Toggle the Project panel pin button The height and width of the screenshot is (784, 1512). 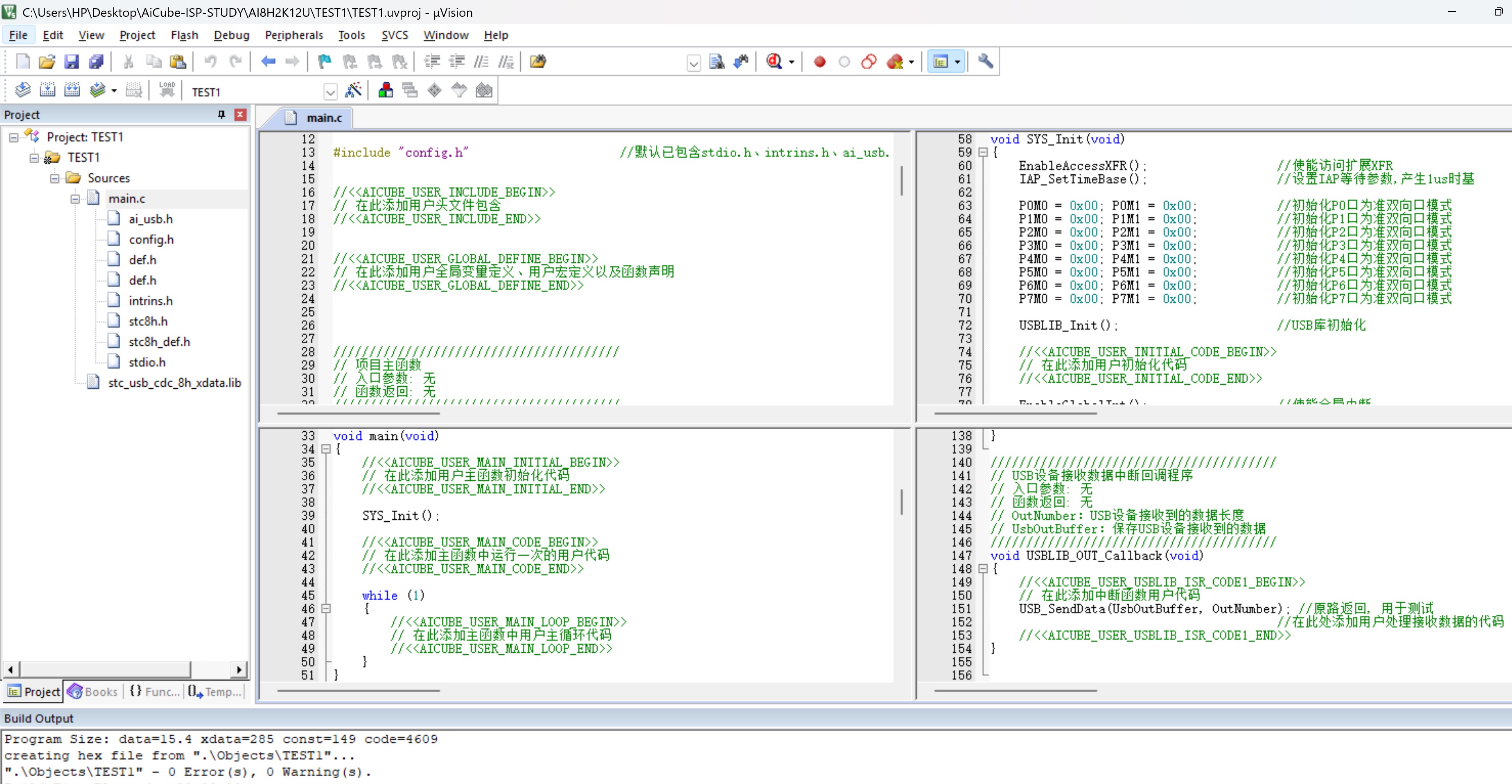pyautogui.click(x=221, y=115)
